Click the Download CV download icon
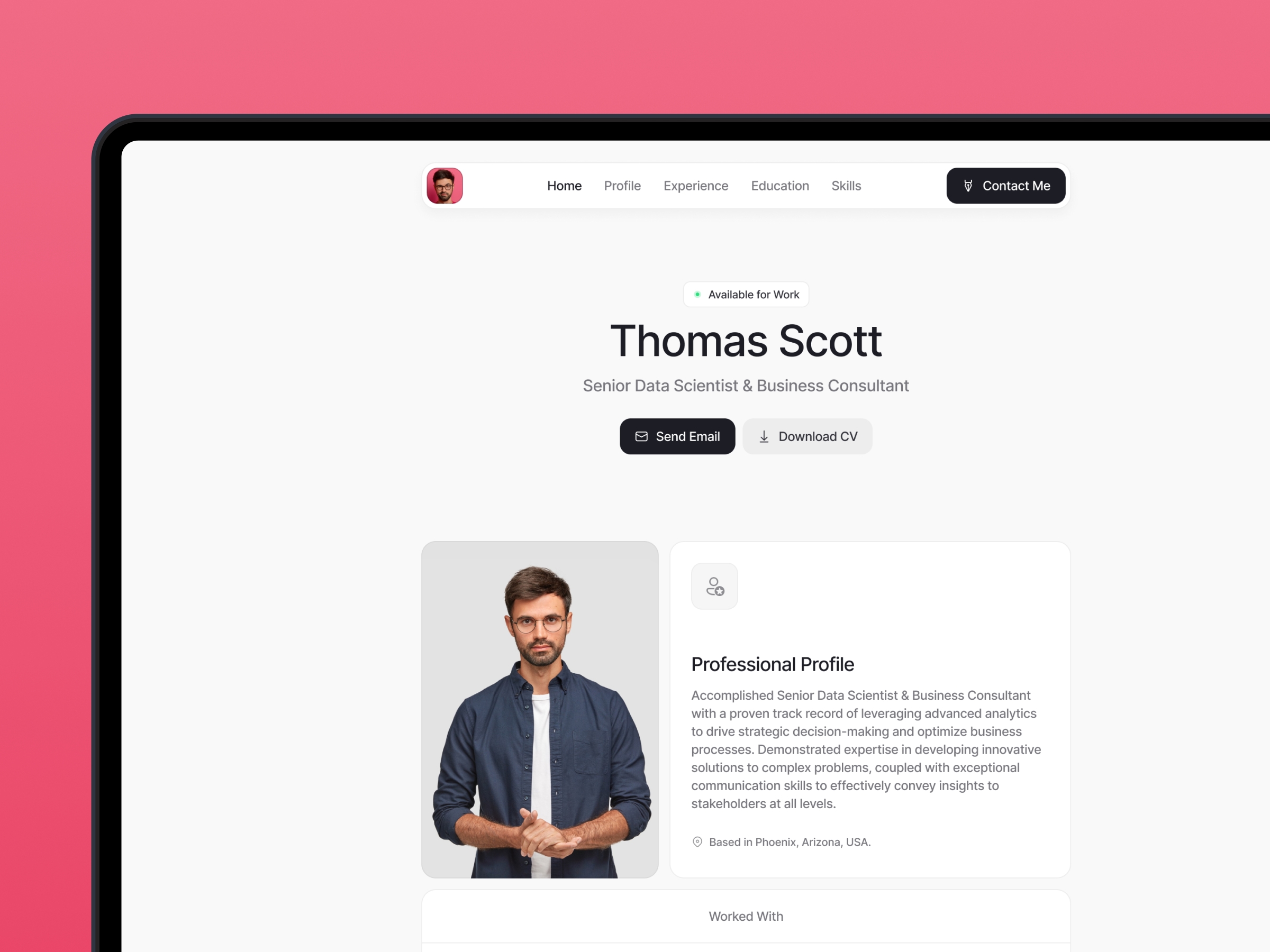The image size is (1270, 952). pos(762,436)
